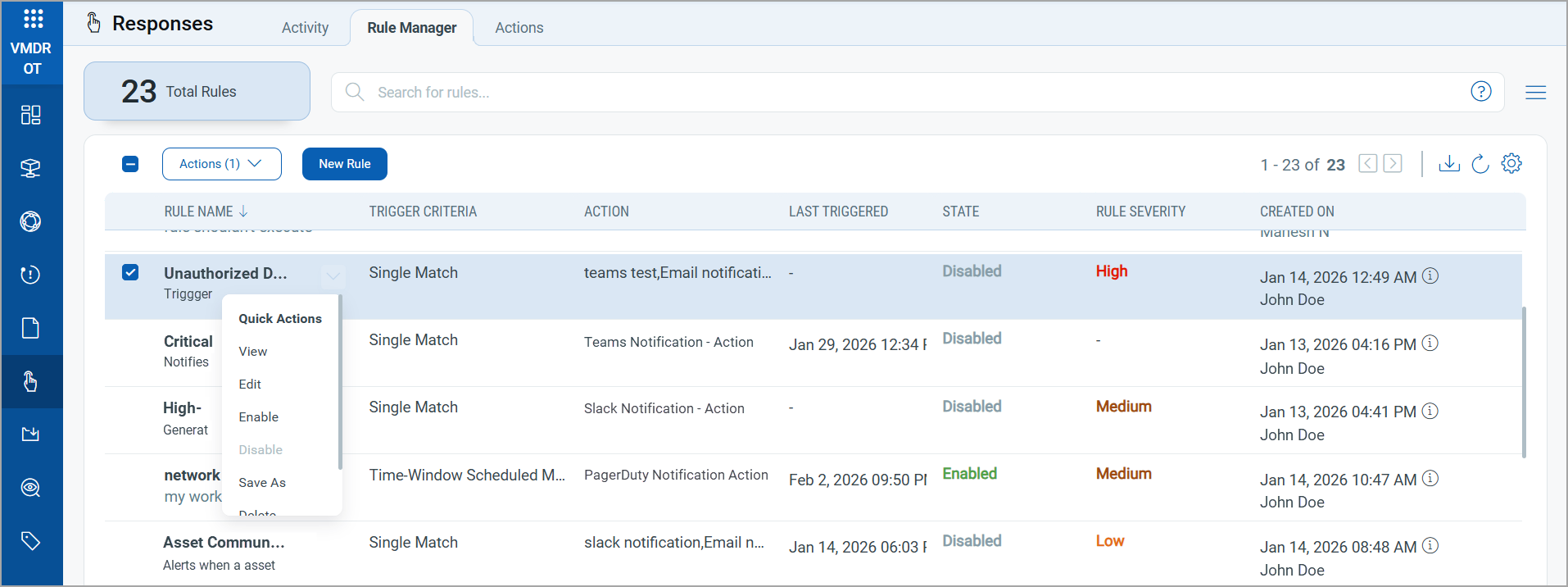The width and height of the screenshot is (1568, 587).
Task: Open the hamburger menu beside search
Action: coord(1535,93)
